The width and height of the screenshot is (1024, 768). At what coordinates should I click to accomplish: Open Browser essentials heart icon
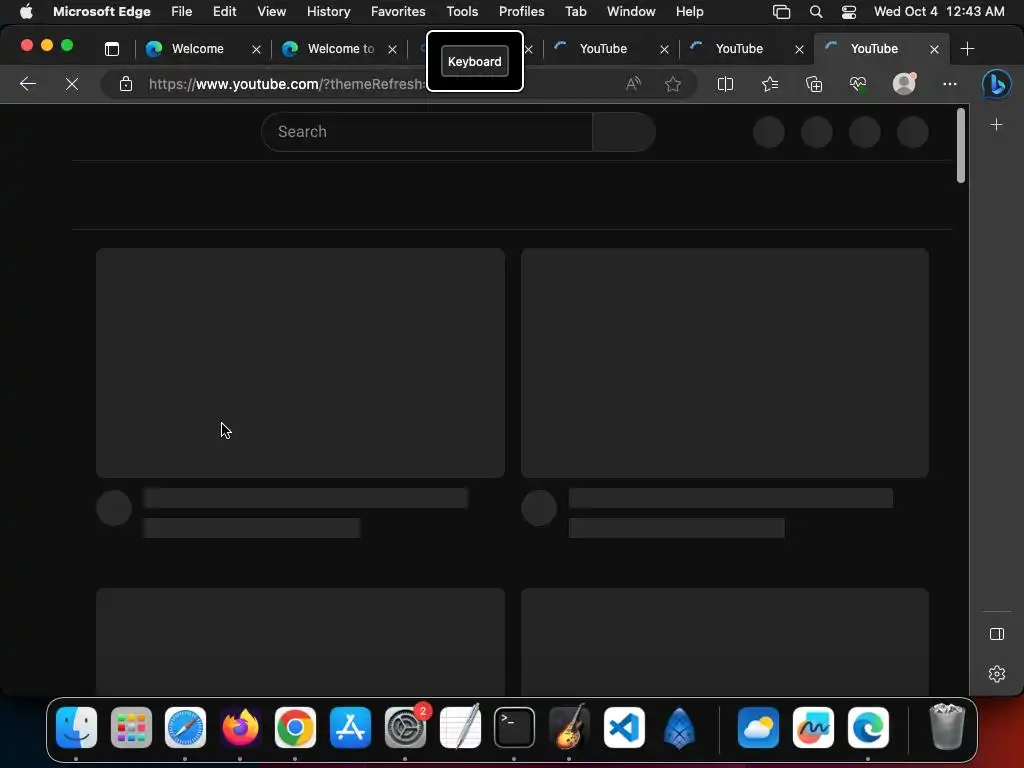click(857, 84)
